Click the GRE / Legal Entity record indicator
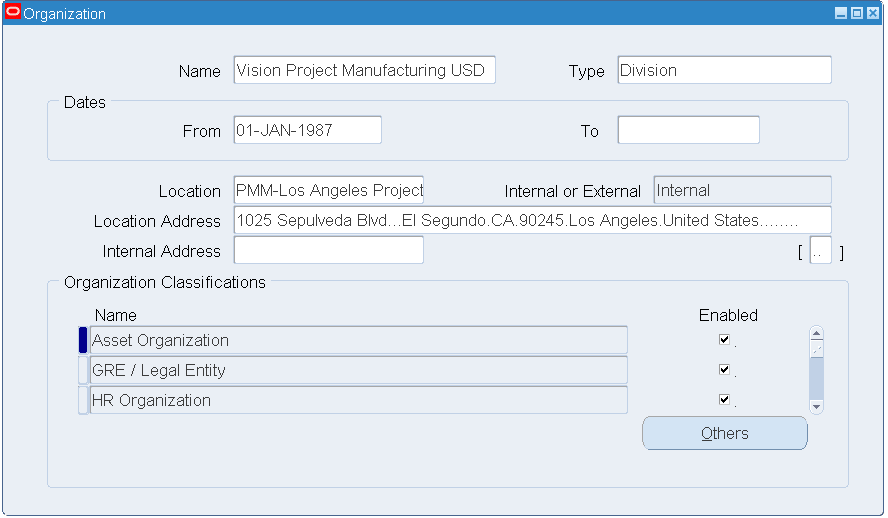The width and height of the screenshot is (888, 518). coord(83,370)
